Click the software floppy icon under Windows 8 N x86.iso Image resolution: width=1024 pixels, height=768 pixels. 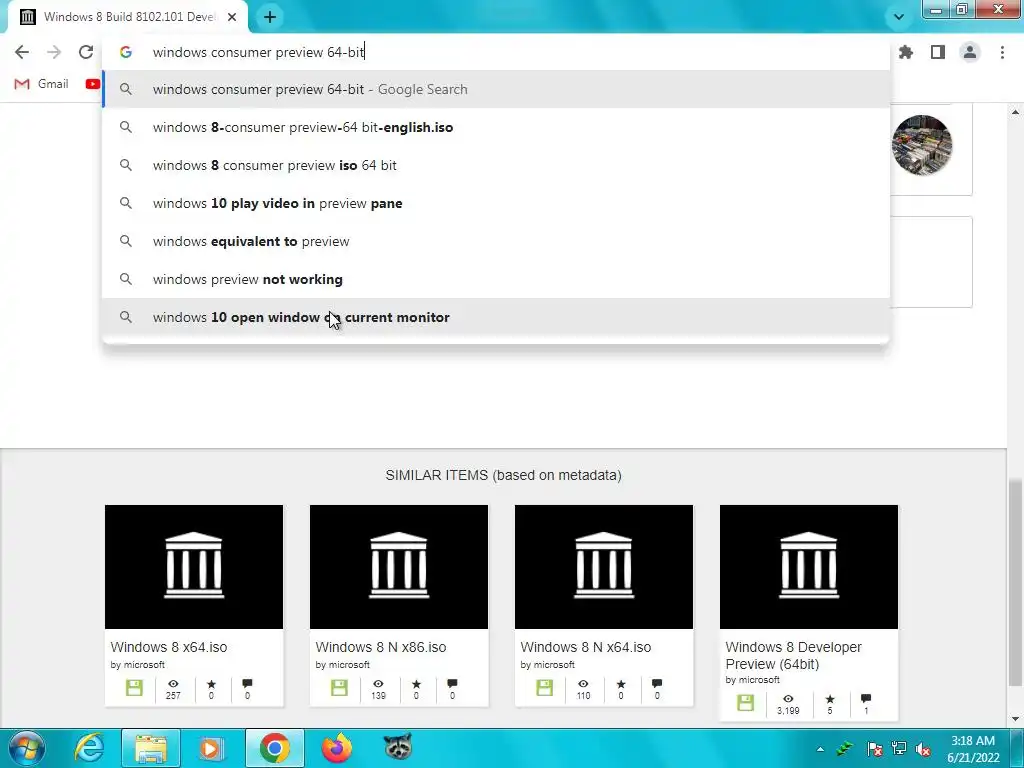(x=339, y=688)
